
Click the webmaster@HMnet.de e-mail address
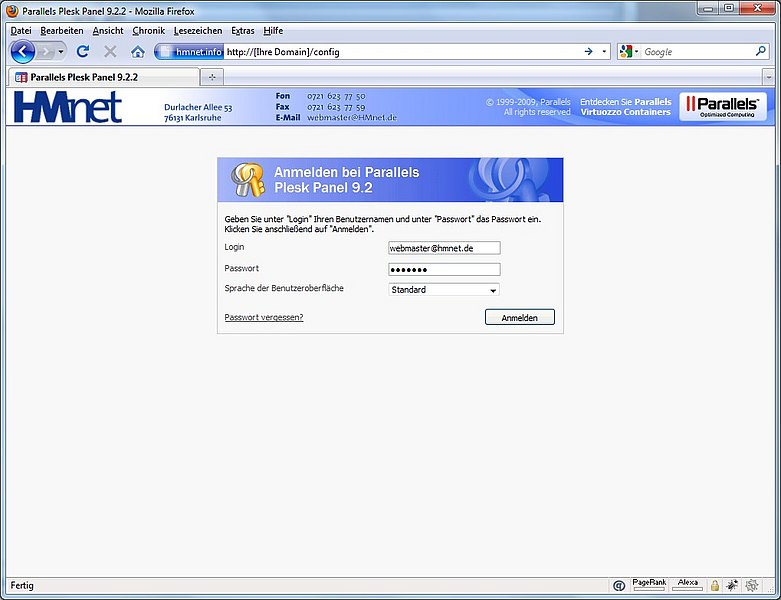[x=352, y=118]
